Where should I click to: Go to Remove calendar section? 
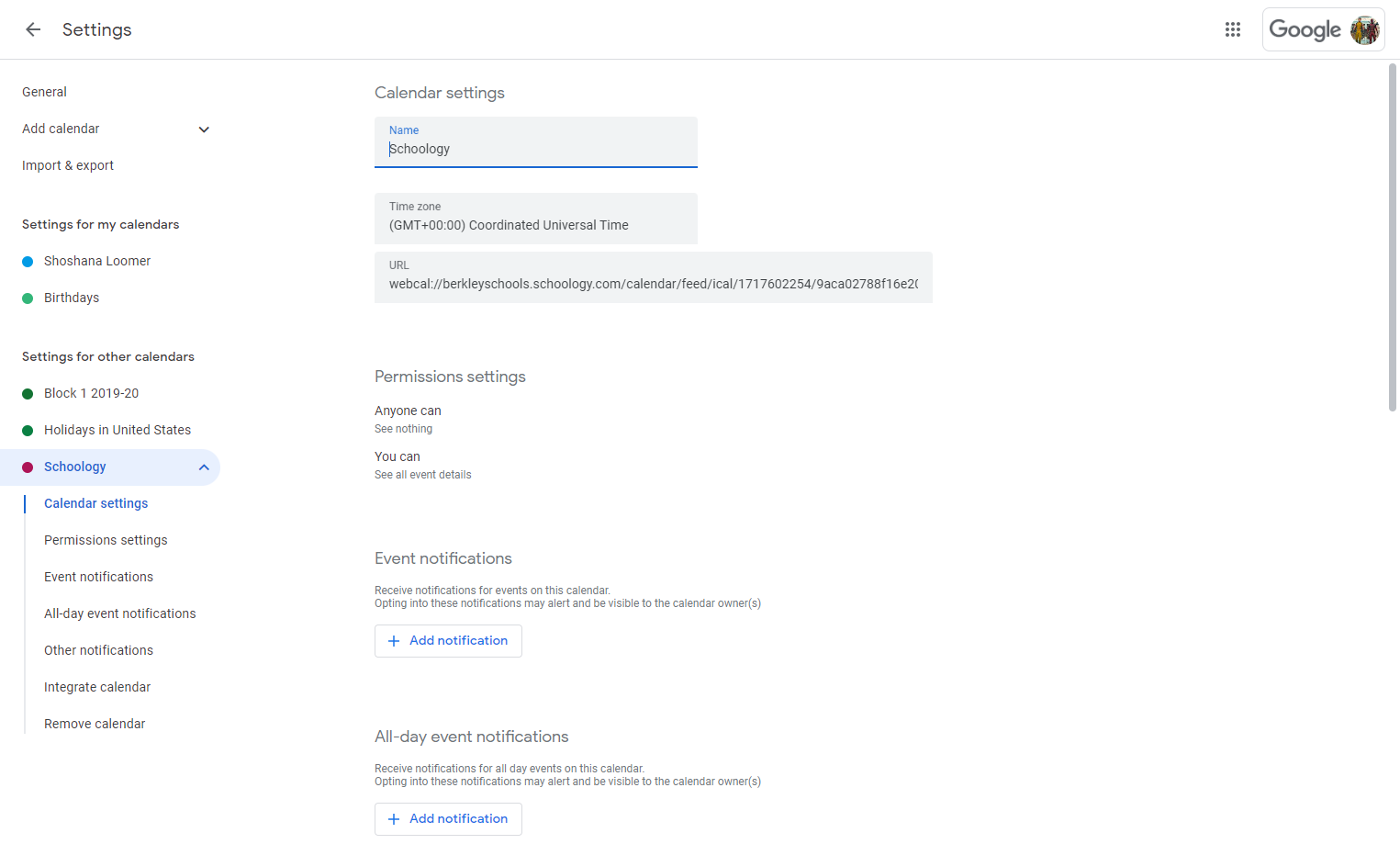coord(95,724)
